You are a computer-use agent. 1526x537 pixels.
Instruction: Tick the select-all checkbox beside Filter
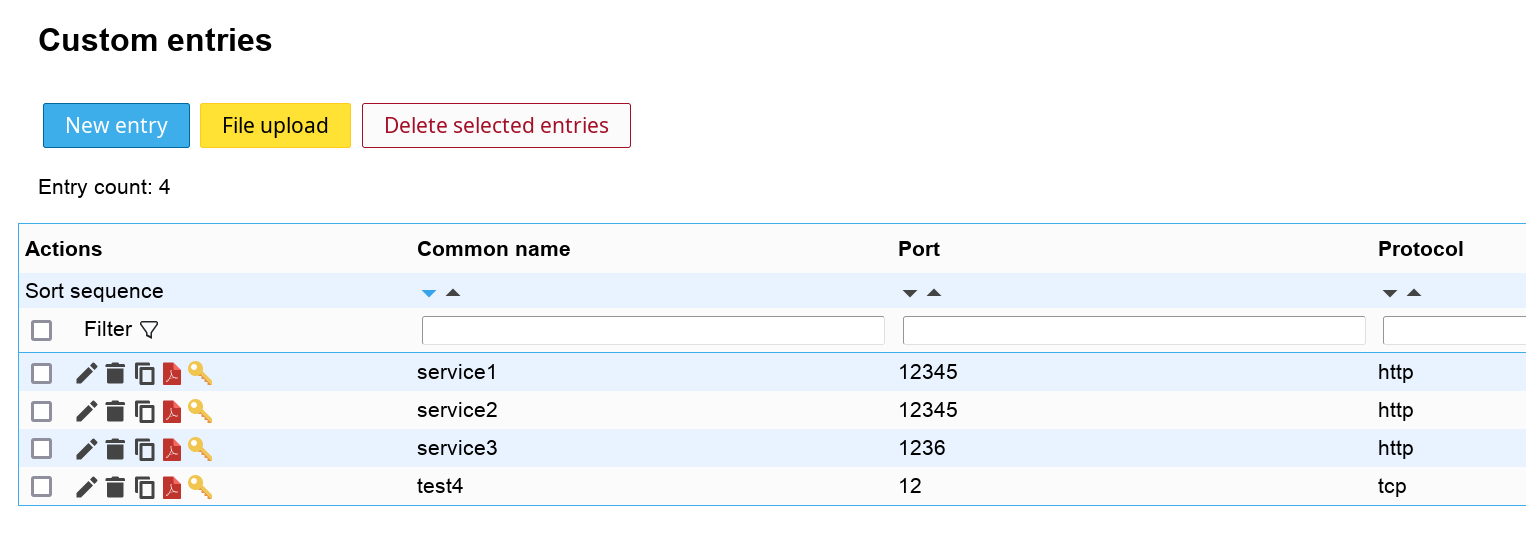click(x=41, y=330)
